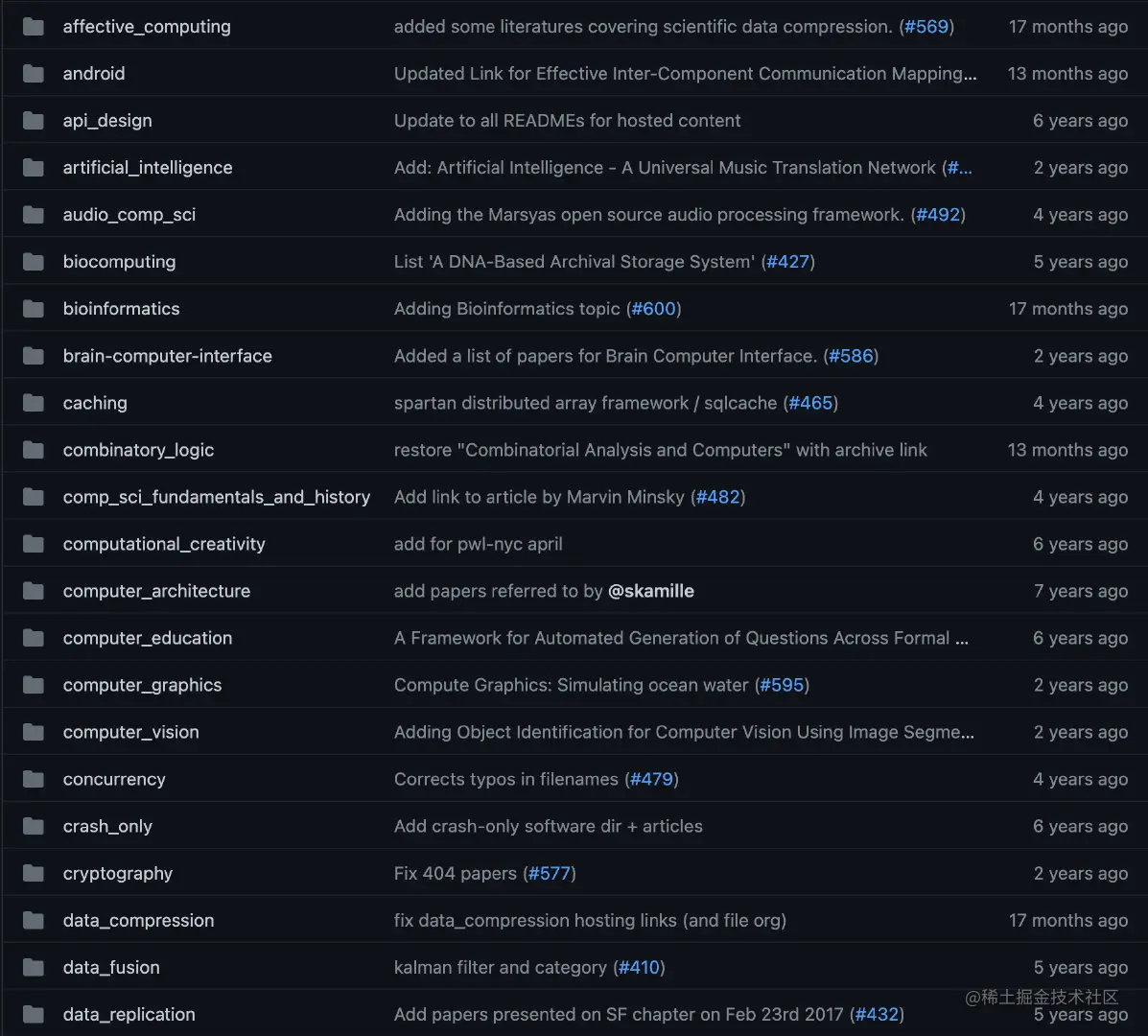Click folder icon beside computer_education
Screen dimensions: 1148x1036
(33, 639)
